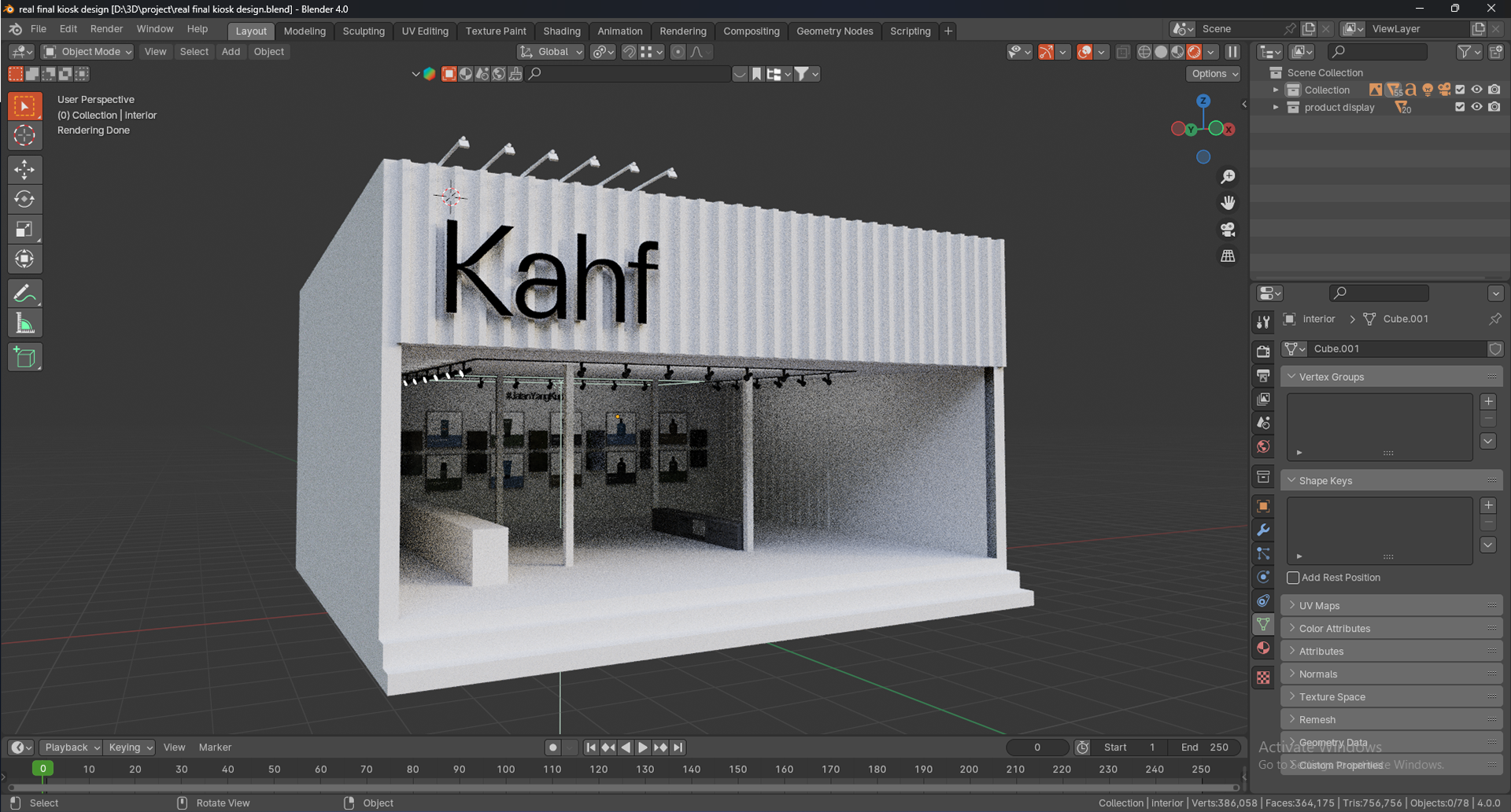Screen dimensions: 1511x812
Task: Switch to wireframe viewport shading
Action: pos(1144,52)
